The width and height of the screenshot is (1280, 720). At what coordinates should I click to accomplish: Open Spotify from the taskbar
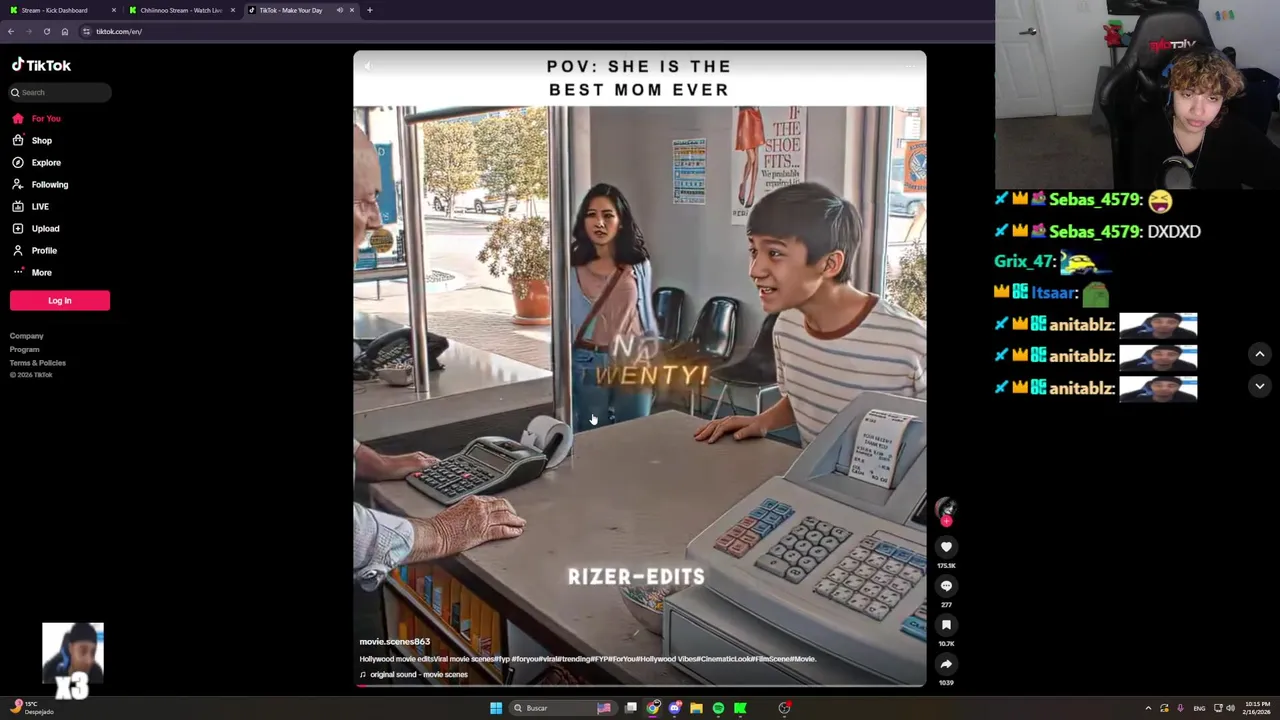click(718, 708)
